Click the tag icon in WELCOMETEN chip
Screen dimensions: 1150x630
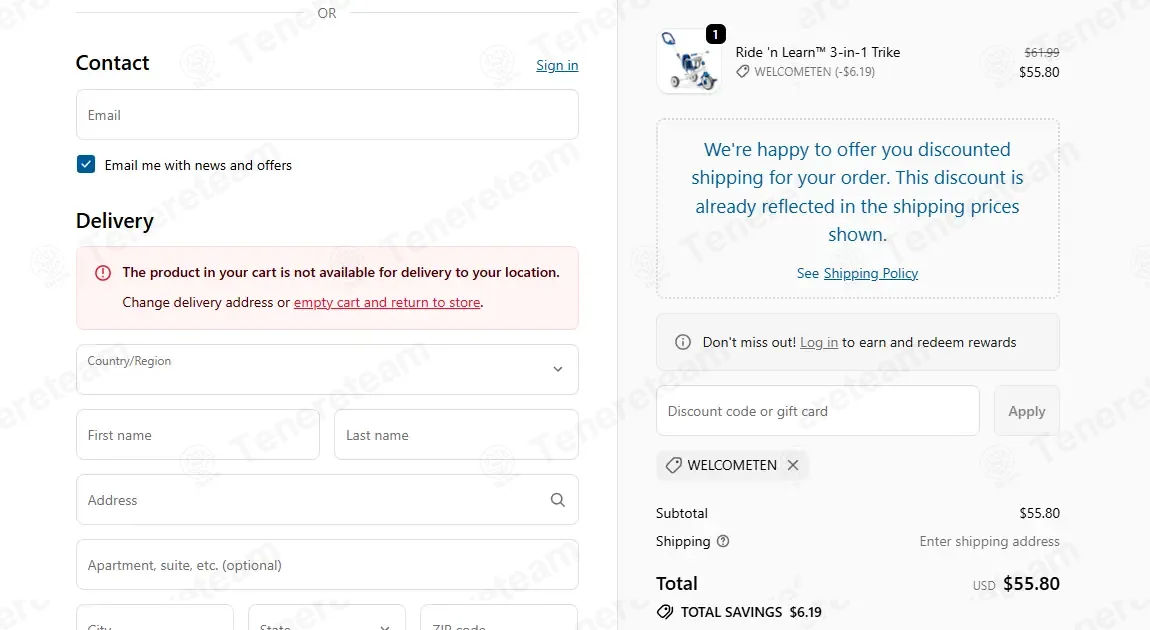[x=673, y=465]
